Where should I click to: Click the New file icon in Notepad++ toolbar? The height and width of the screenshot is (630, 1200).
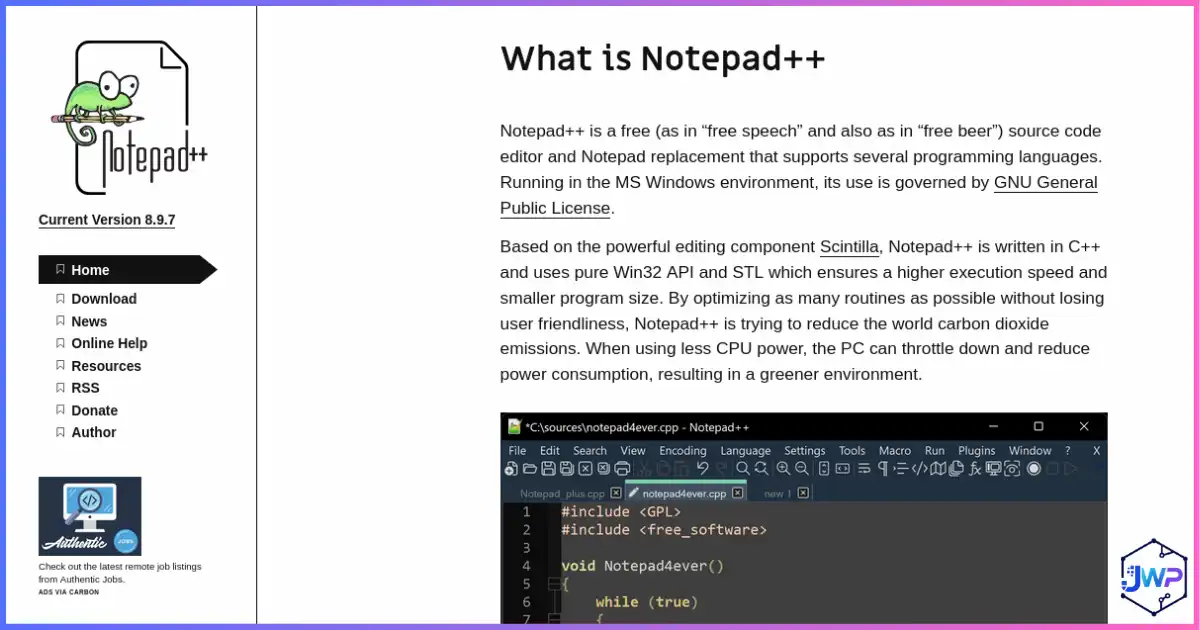[510, 468]
